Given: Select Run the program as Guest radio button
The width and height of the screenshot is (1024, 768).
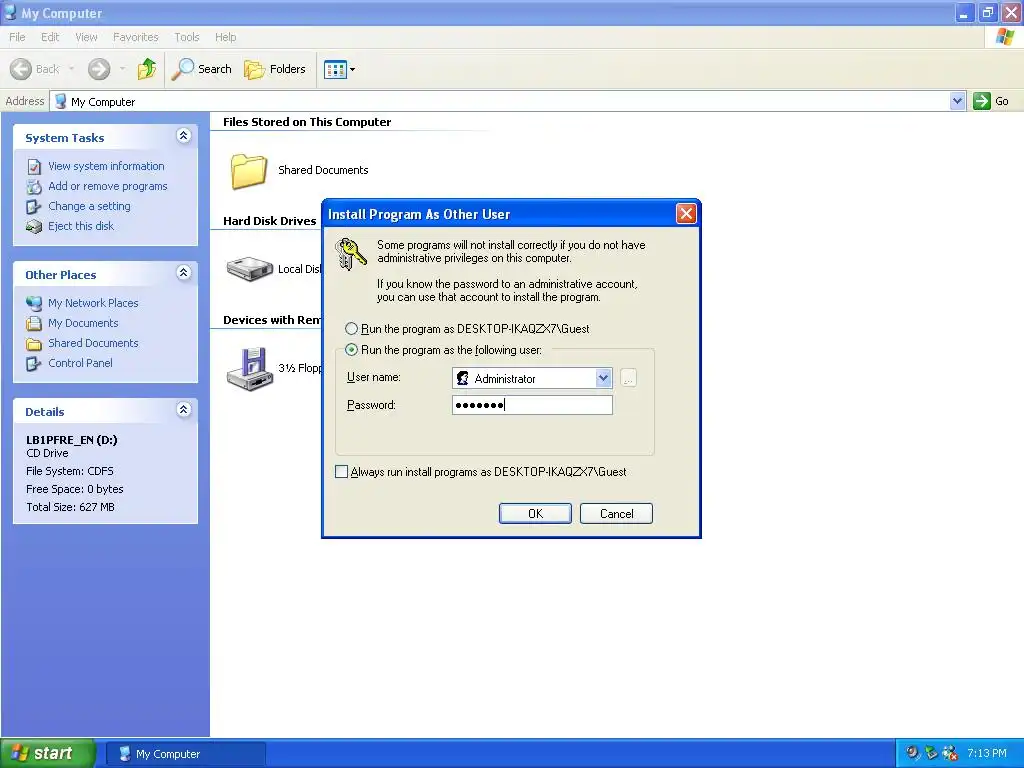Looking at the screenshot, I should pyautogui.click(x=351, y=328).
